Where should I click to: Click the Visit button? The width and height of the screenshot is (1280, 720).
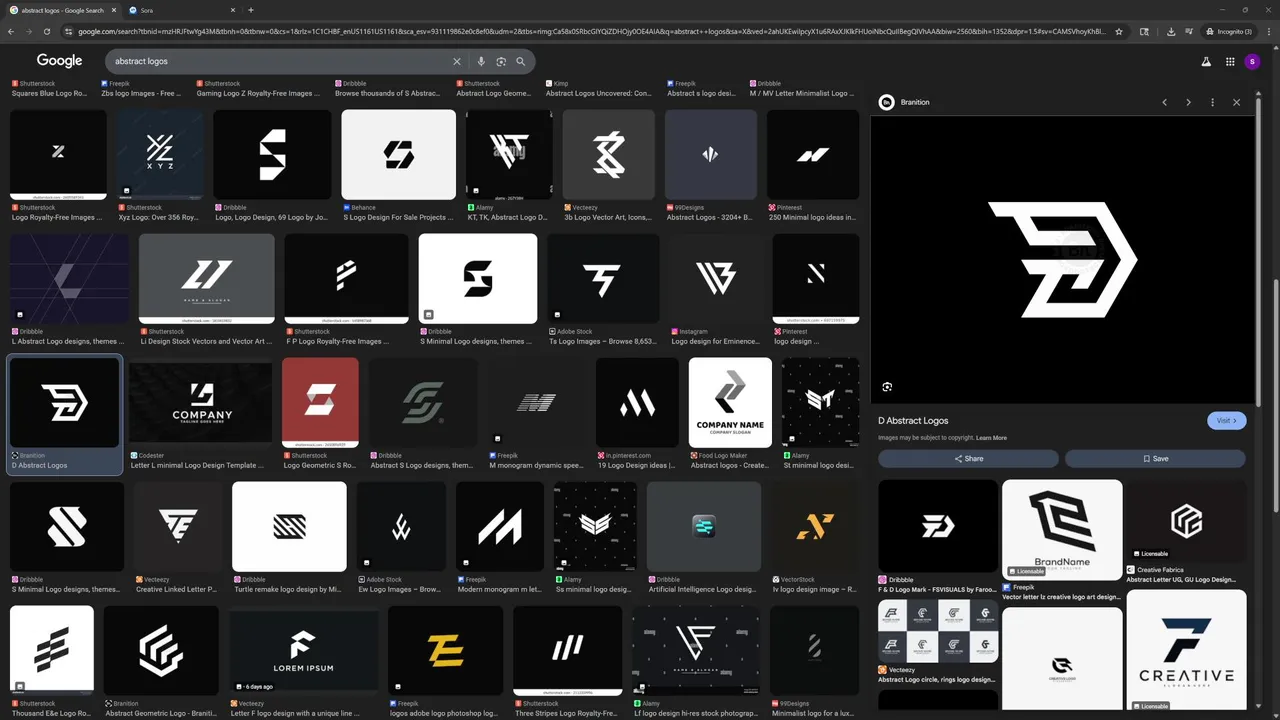click(x=1226, y=421)
